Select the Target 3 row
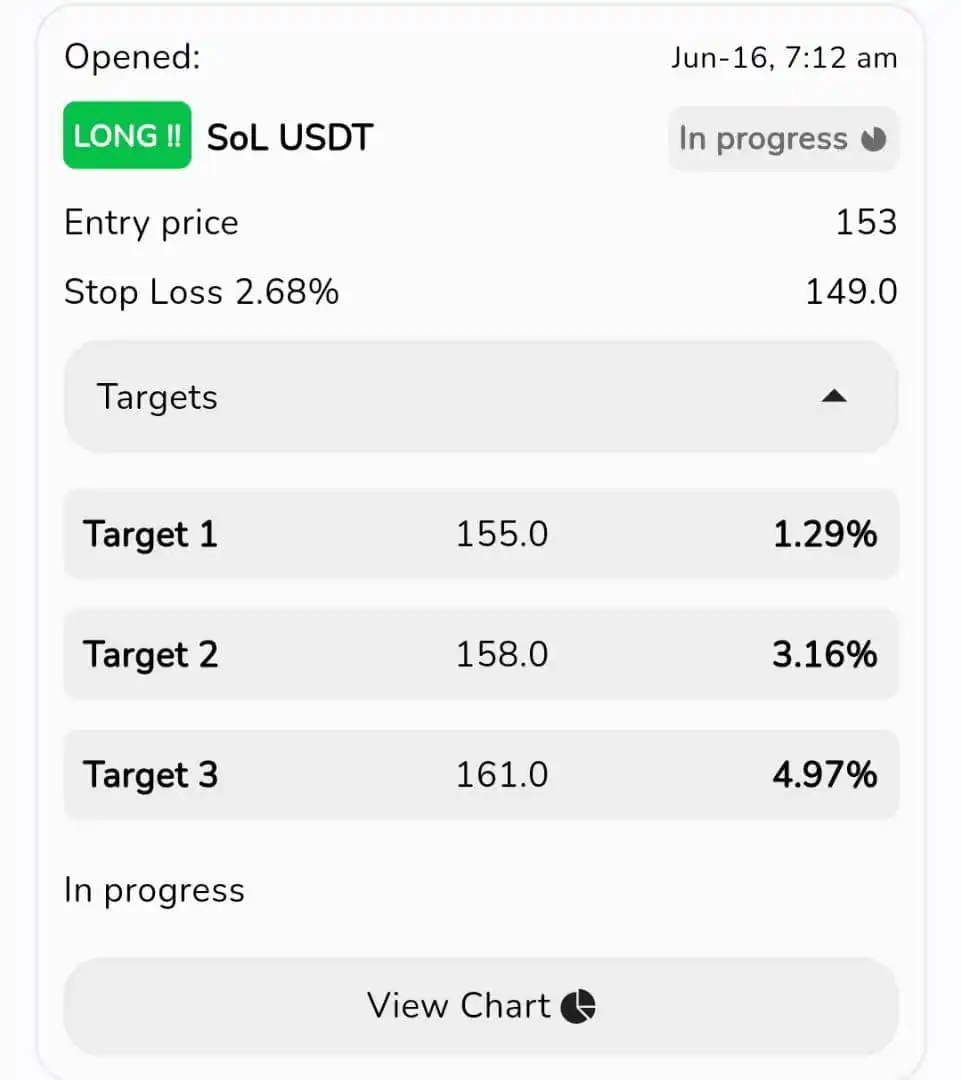This screenshot has height=1080, width=962. coord(481,775)
